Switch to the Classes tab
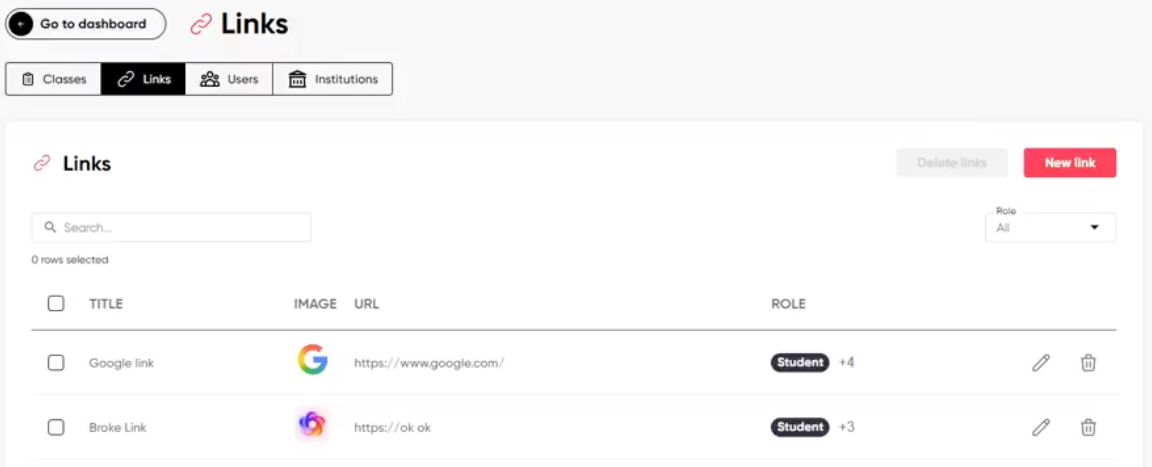Screen dimensions: 1152x467 (x=54, y=79)
